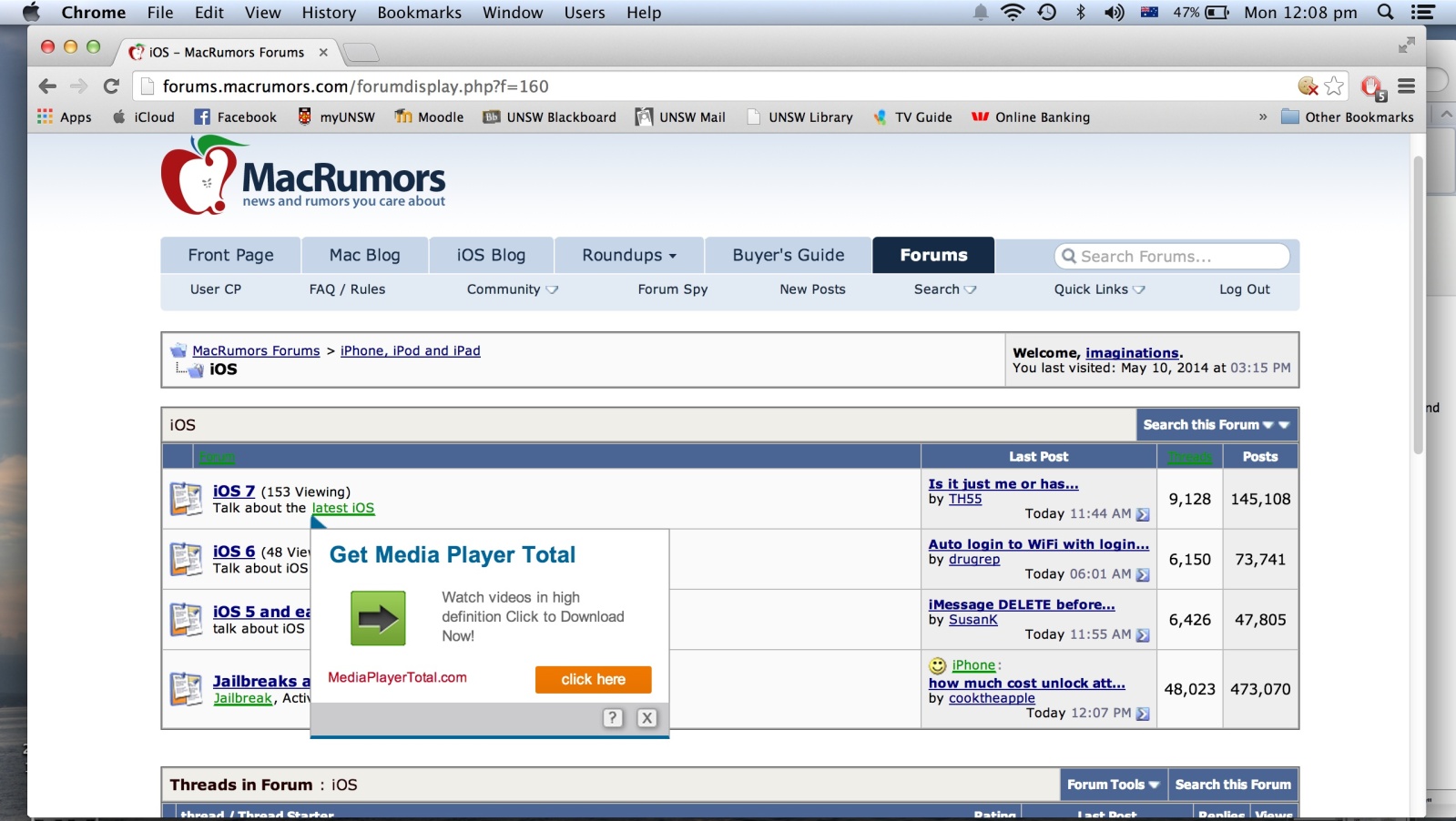Screen dimensions: 1456x821
Task: Open Online Banking bookmark
Action: click(1031, 117)
